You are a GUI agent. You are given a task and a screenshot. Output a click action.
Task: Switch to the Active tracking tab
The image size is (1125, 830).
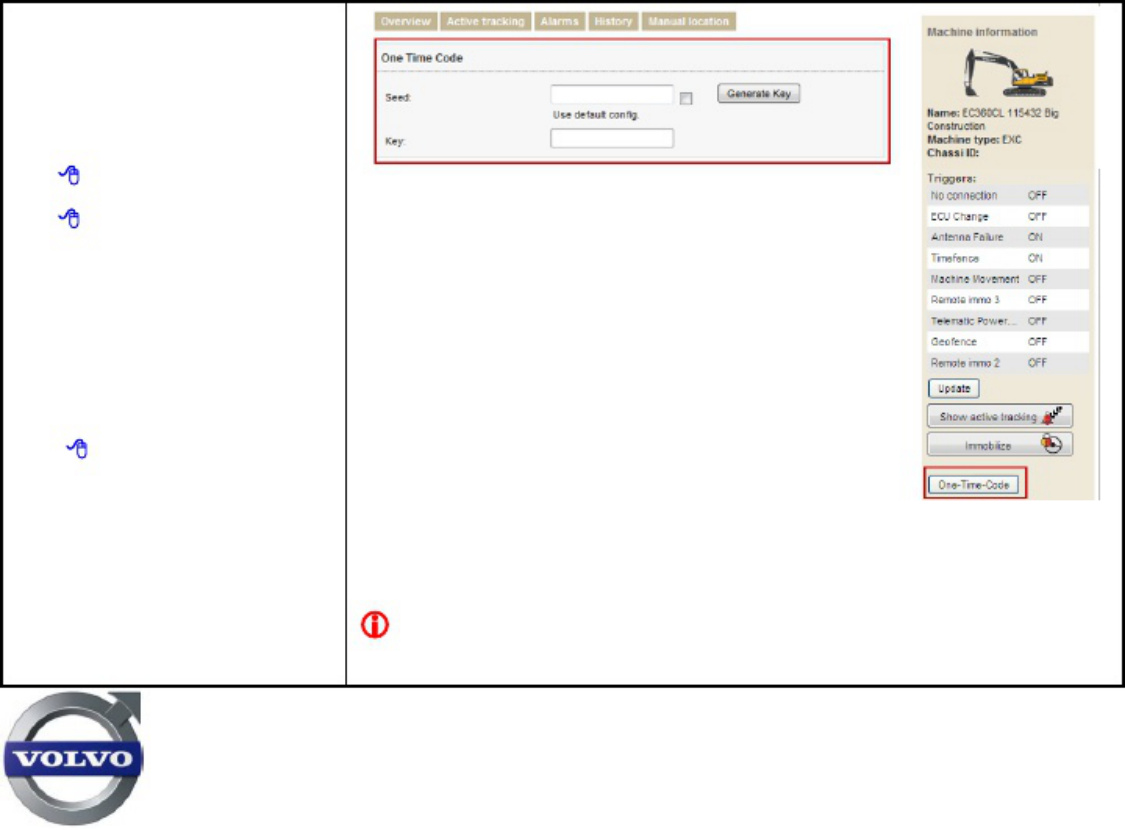click(486, 22)
